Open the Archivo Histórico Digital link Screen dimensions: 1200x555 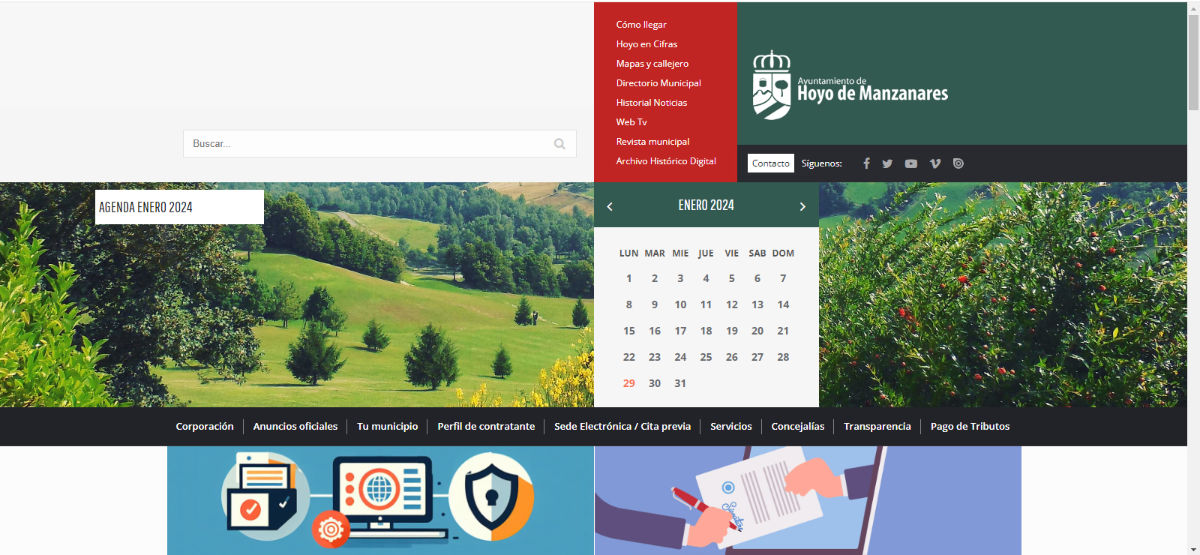(x=666, y=161)
